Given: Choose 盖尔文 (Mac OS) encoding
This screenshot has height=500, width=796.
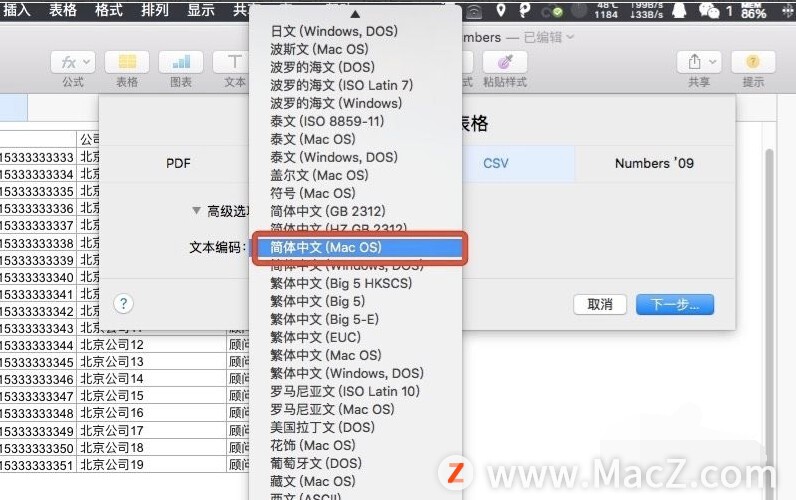Looking at the screenshot, I should click(x=355, y=175).
